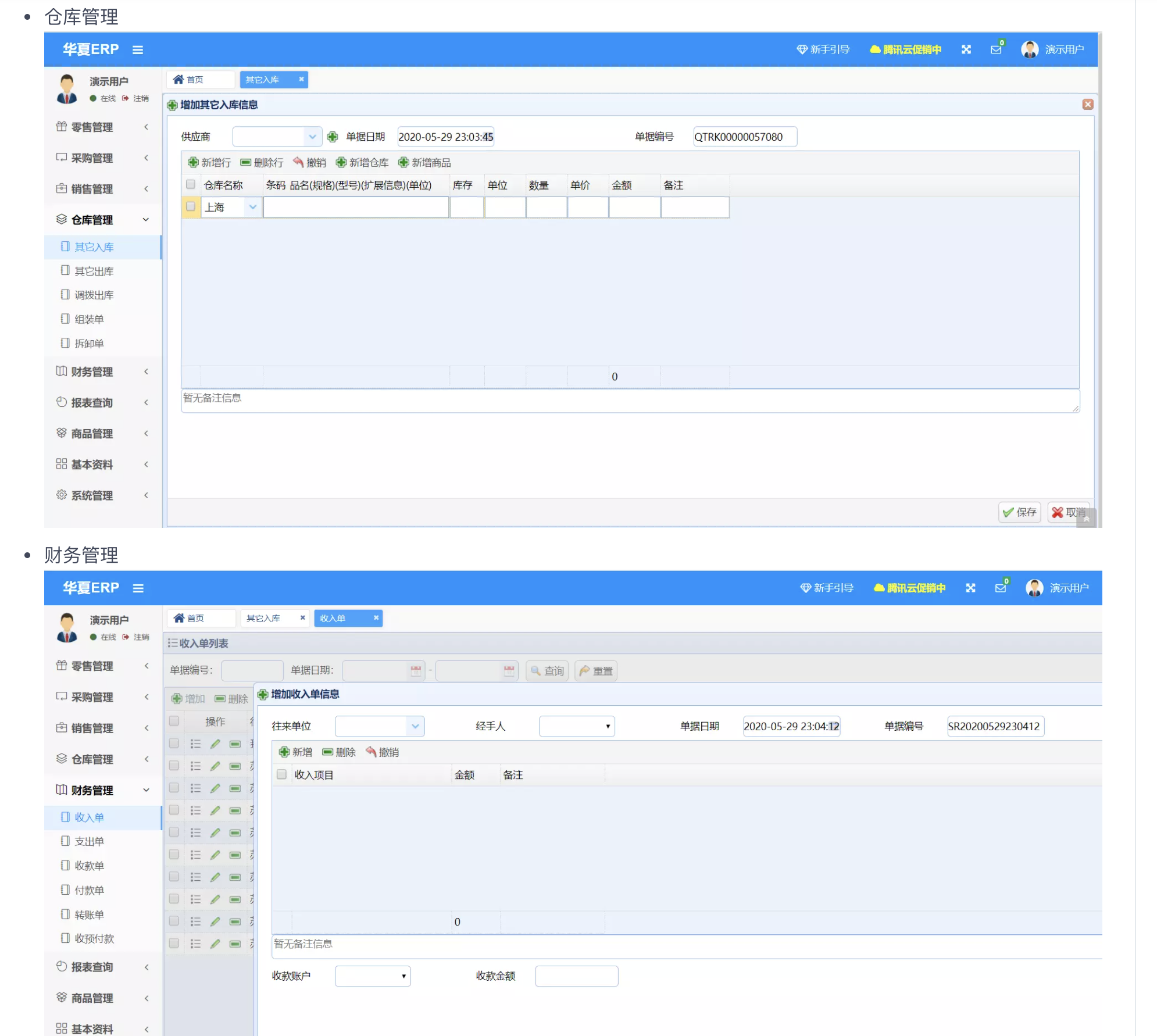Open the 供应商 supplier dropdown
1157x1036 pixels.
[x=312, y=137]
